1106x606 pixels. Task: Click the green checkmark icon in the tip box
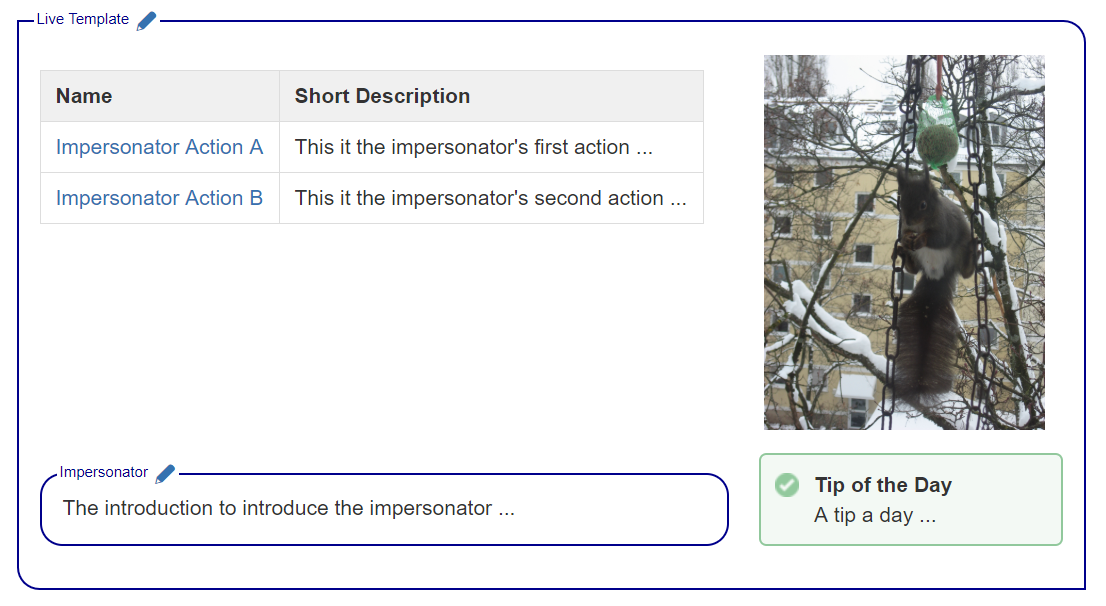pyautogui.click(x=787, y=485)
